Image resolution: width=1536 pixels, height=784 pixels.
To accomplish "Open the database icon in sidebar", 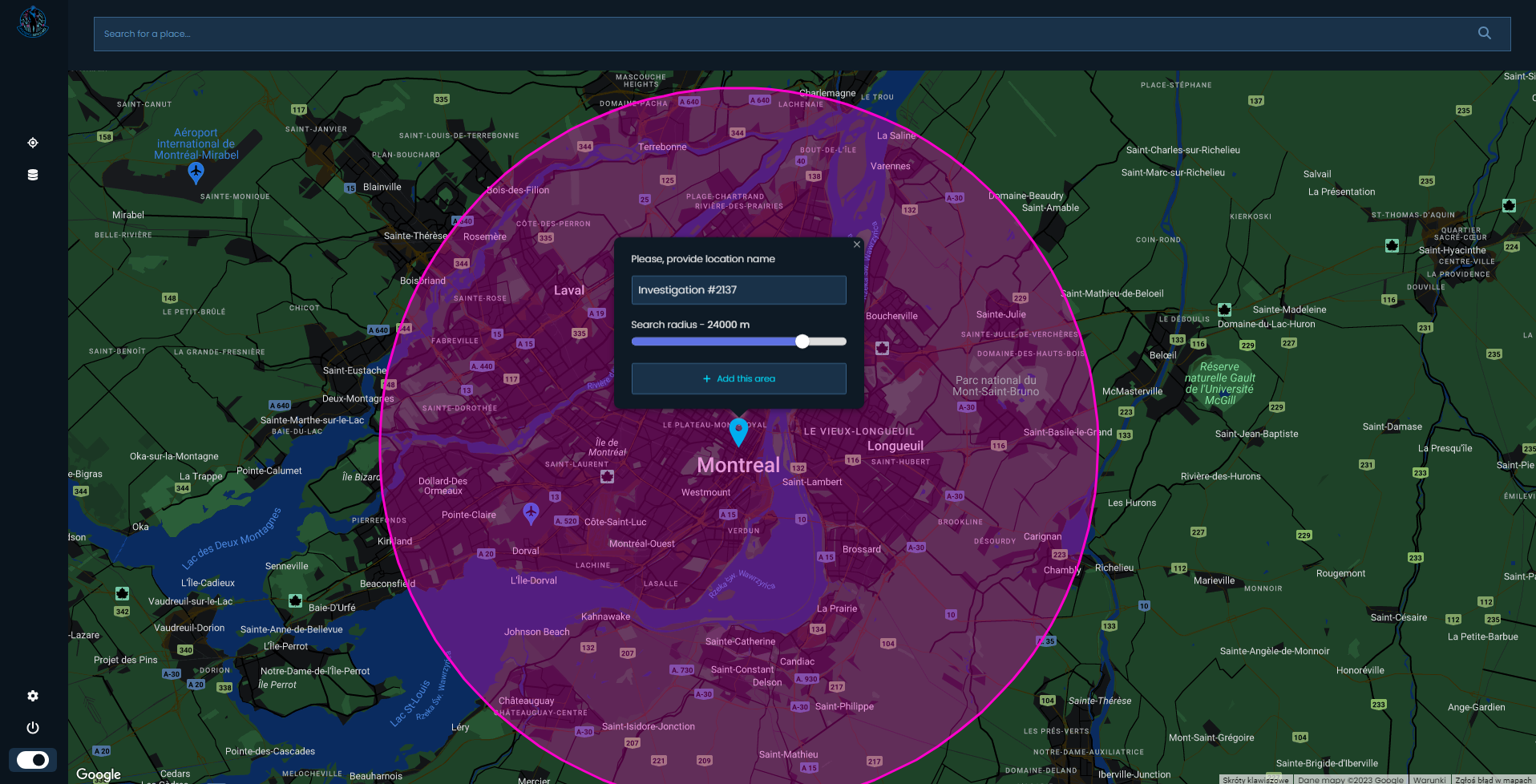I will [x=33, y=175].
